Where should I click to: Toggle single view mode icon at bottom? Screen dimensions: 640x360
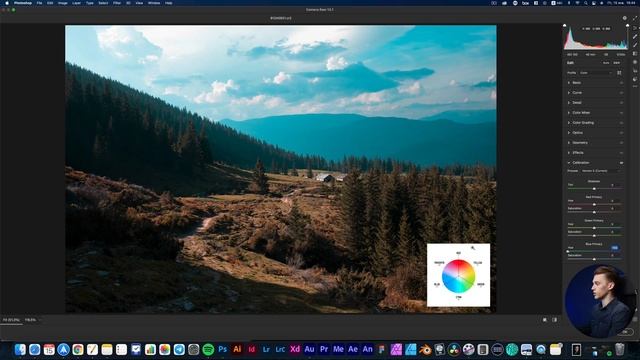point(544,320)
